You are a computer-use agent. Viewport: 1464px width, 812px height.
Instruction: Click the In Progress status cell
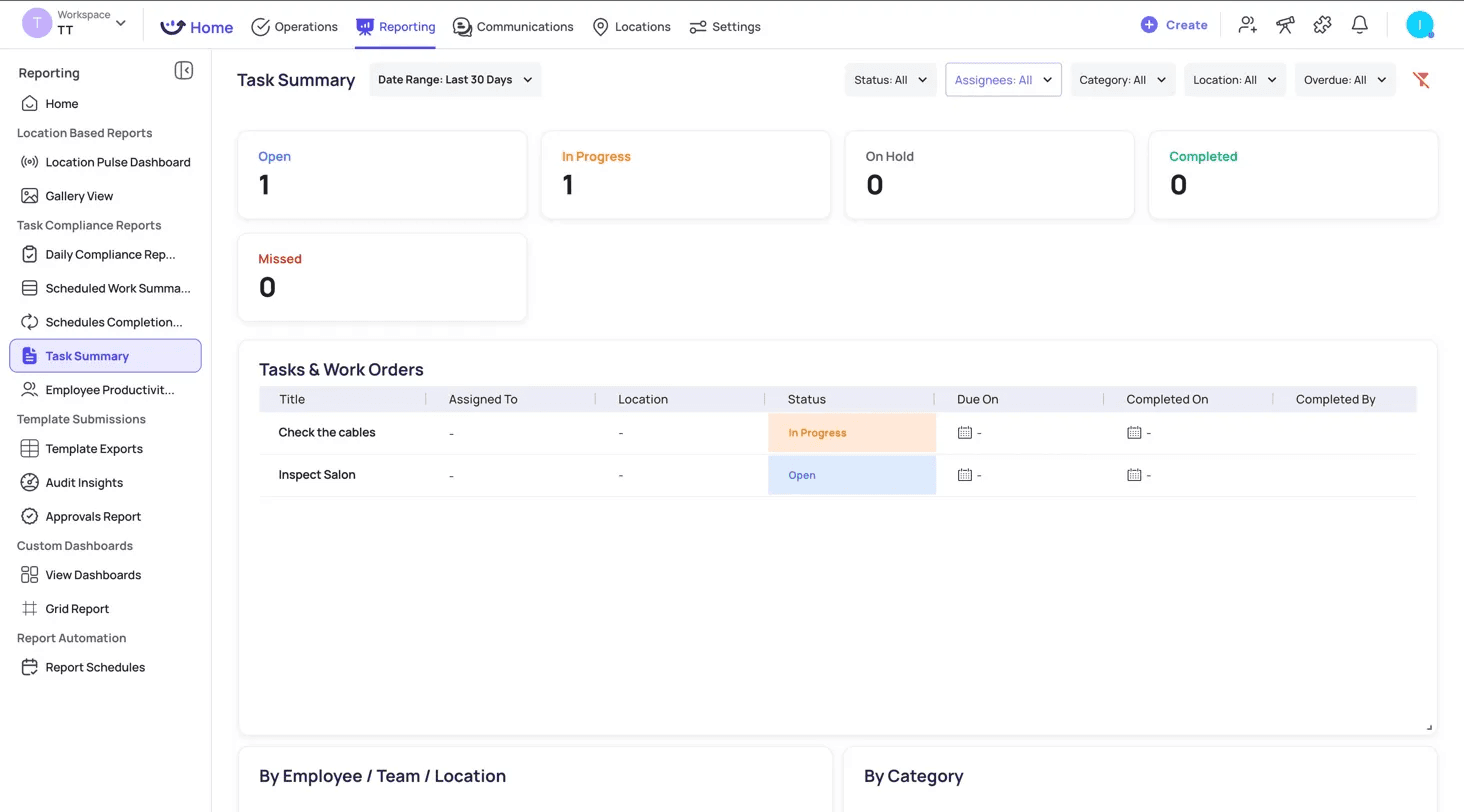[852, 433]
